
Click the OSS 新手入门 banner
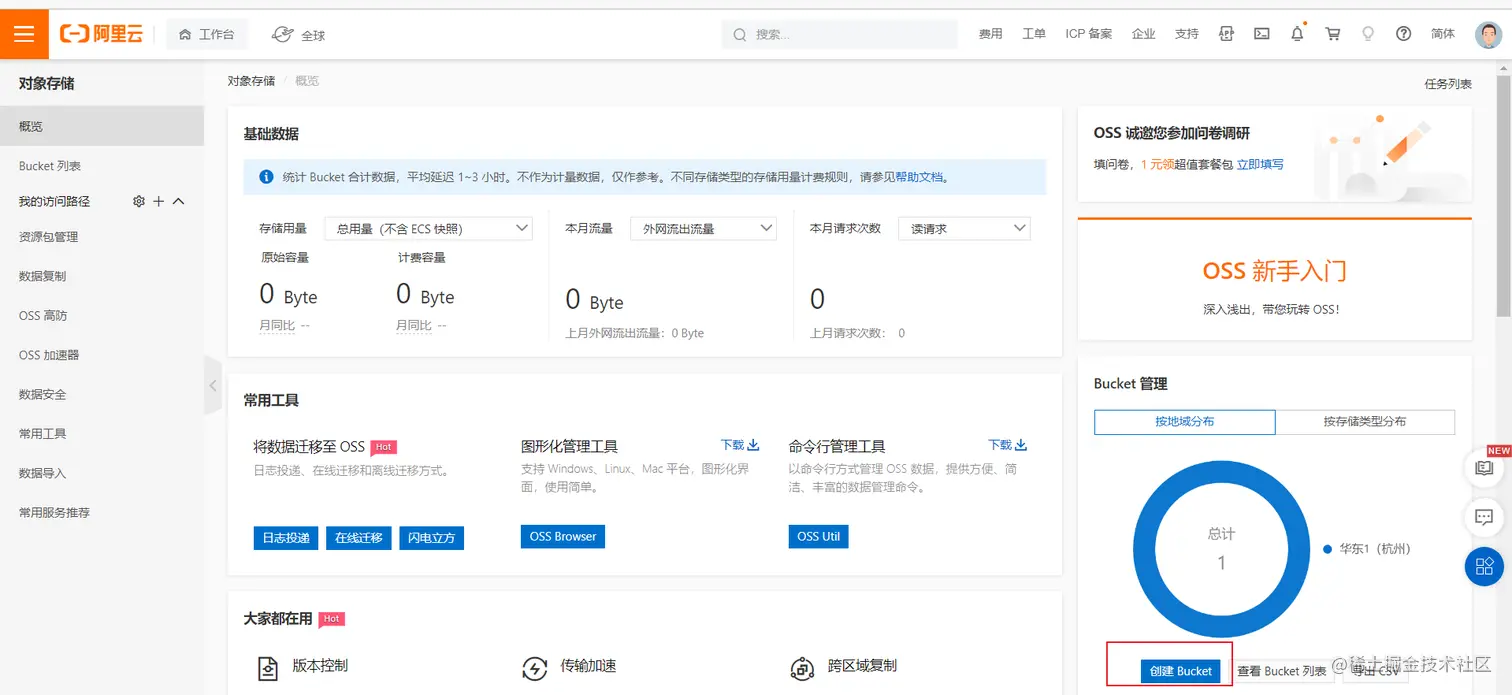[x=1275, y=281]
